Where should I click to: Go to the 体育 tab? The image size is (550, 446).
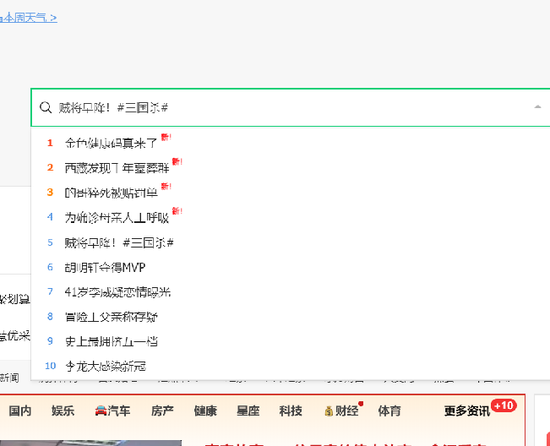389,411
